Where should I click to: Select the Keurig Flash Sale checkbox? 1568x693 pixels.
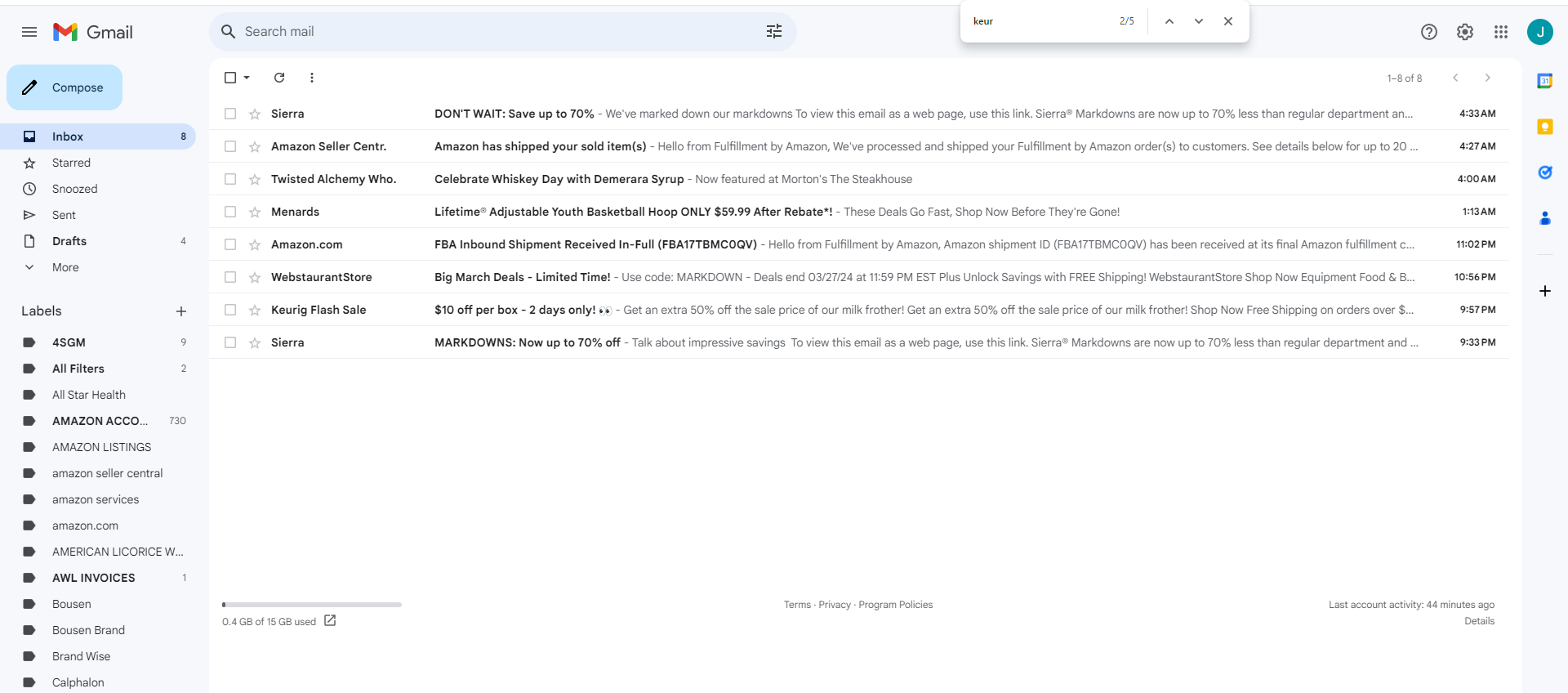click(x=230, y=310)
